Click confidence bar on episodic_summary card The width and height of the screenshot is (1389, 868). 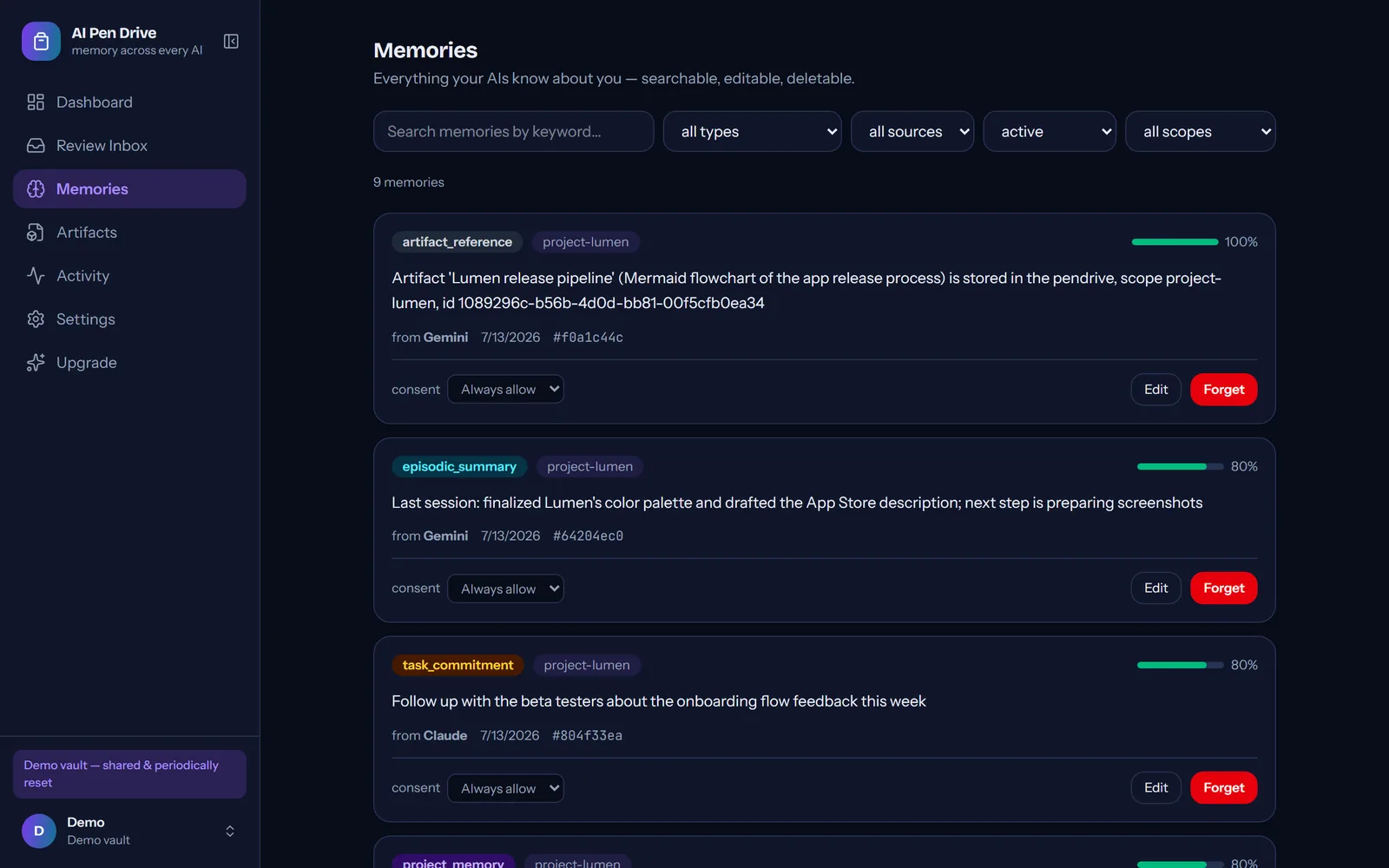tap(1181, 467)
